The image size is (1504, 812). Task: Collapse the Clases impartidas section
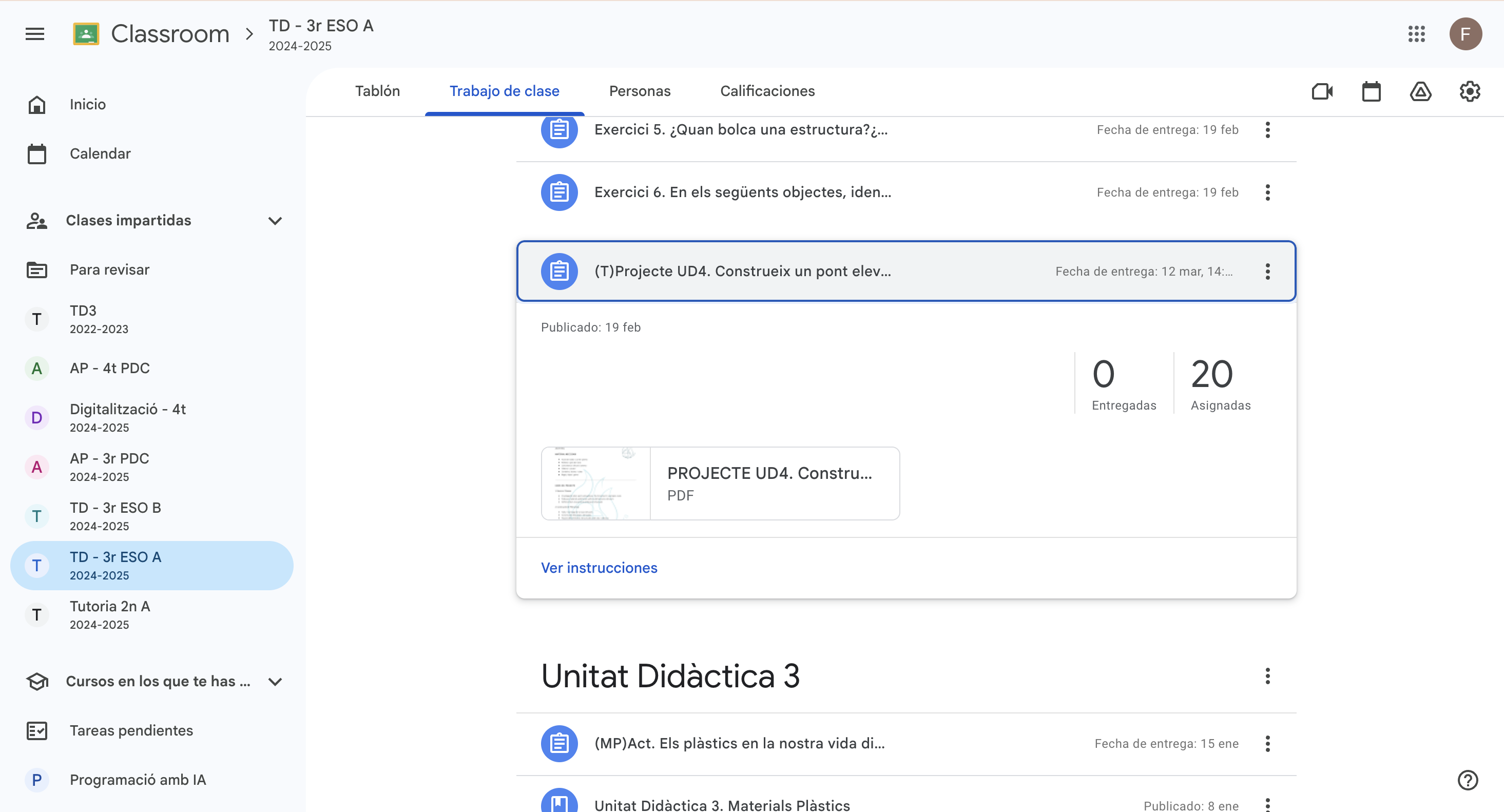coord(275,221)
